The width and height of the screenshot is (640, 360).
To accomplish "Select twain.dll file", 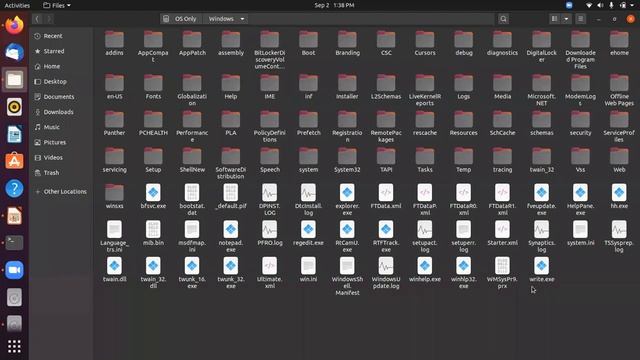I will pos(114,270).
